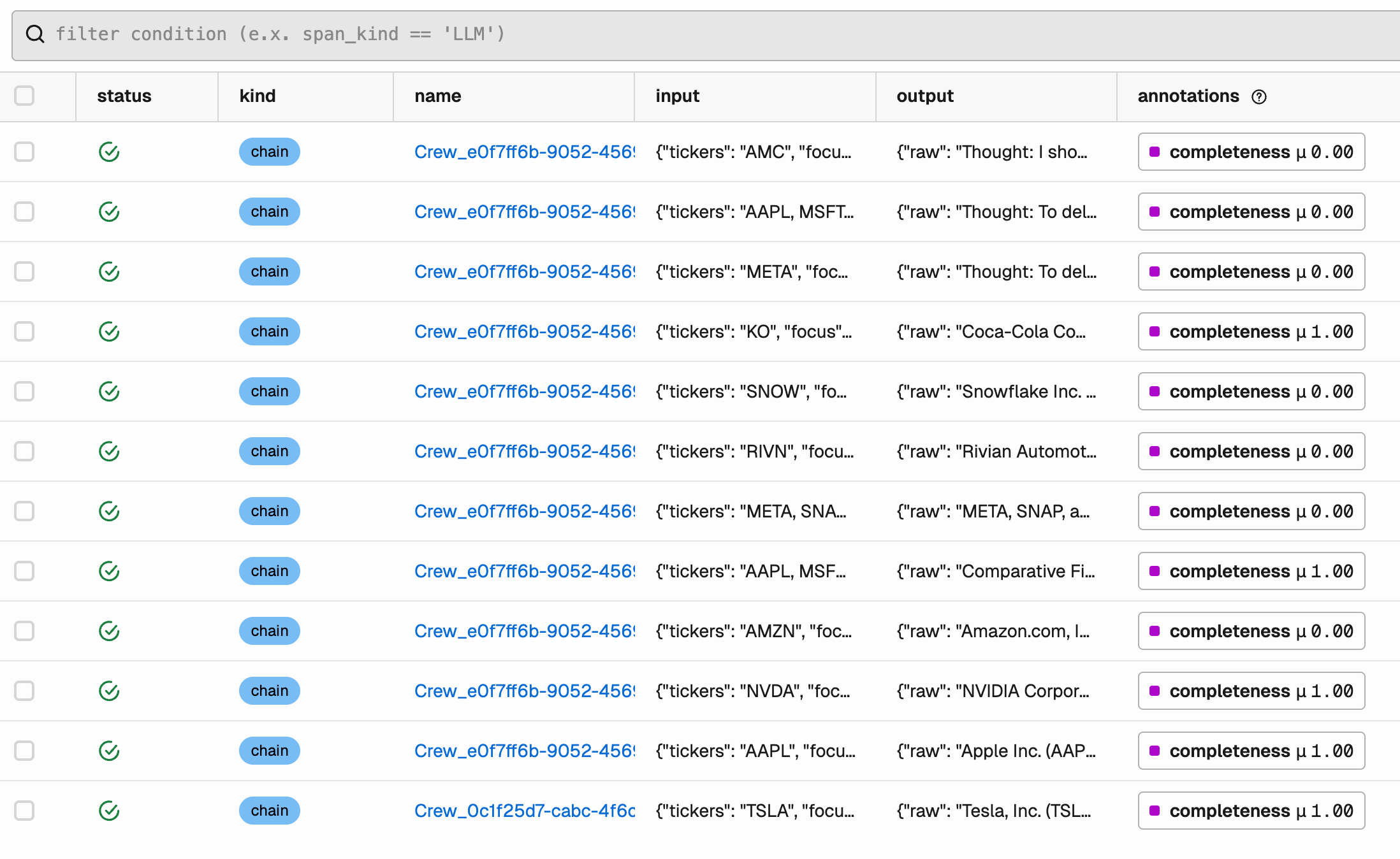Click the annotations help question-mark icon

pyautogui.click(x=1258, y=97)
